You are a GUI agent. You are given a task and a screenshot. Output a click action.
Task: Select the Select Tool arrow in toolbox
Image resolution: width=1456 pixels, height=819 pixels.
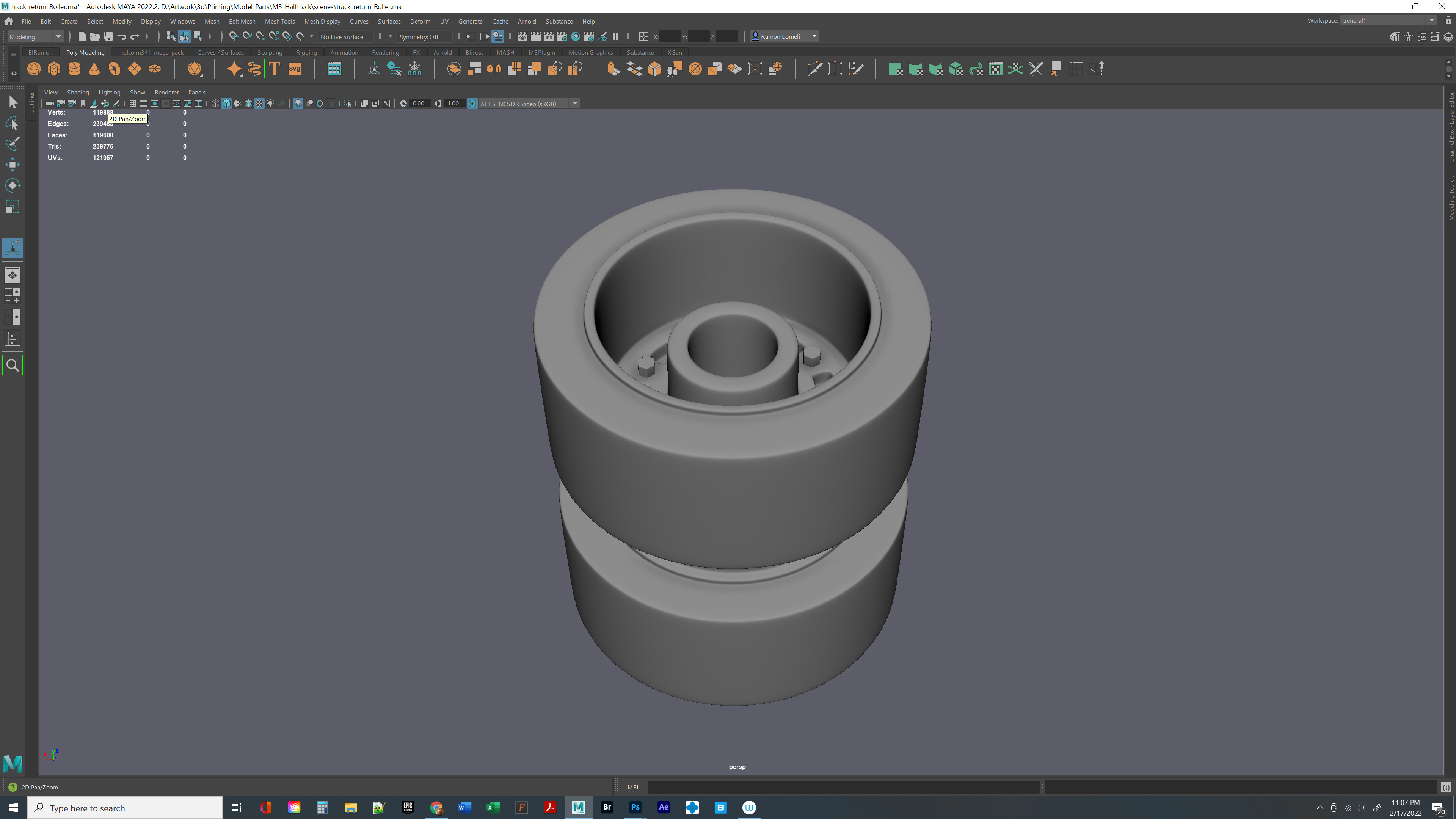13,102
